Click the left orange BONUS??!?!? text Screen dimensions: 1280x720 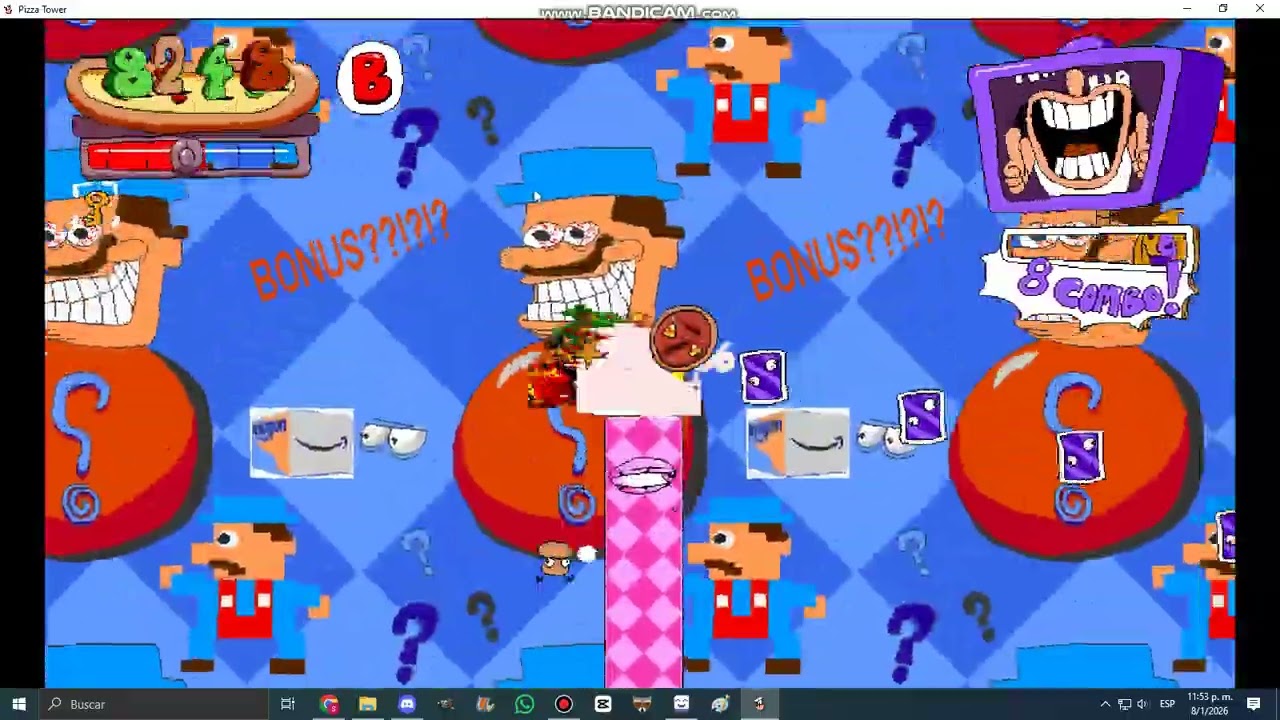[349, 250]
